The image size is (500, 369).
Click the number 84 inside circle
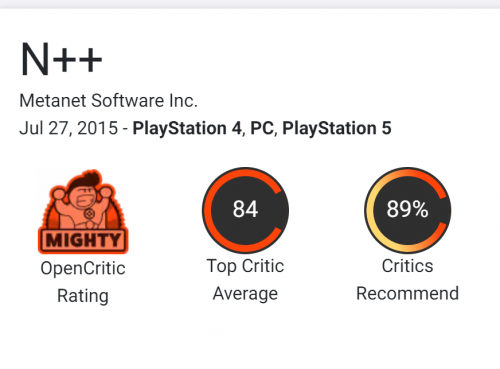point(245,209)
